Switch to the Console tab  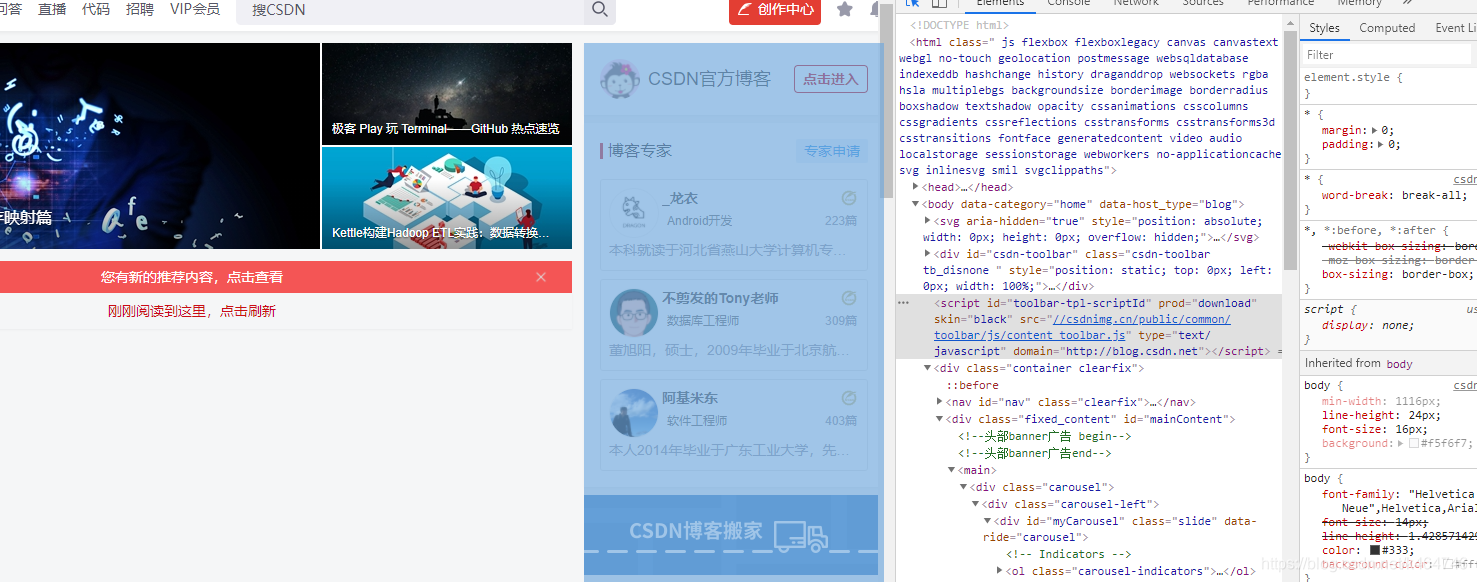pyautogui.click(x=1069, y=3)
